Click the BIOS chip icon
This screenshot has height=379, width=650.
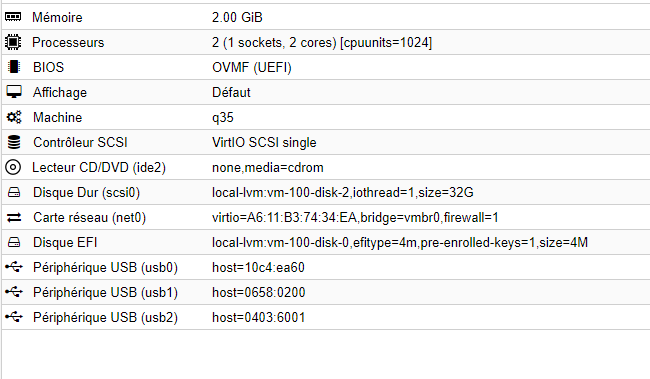[x=14, y=67]
